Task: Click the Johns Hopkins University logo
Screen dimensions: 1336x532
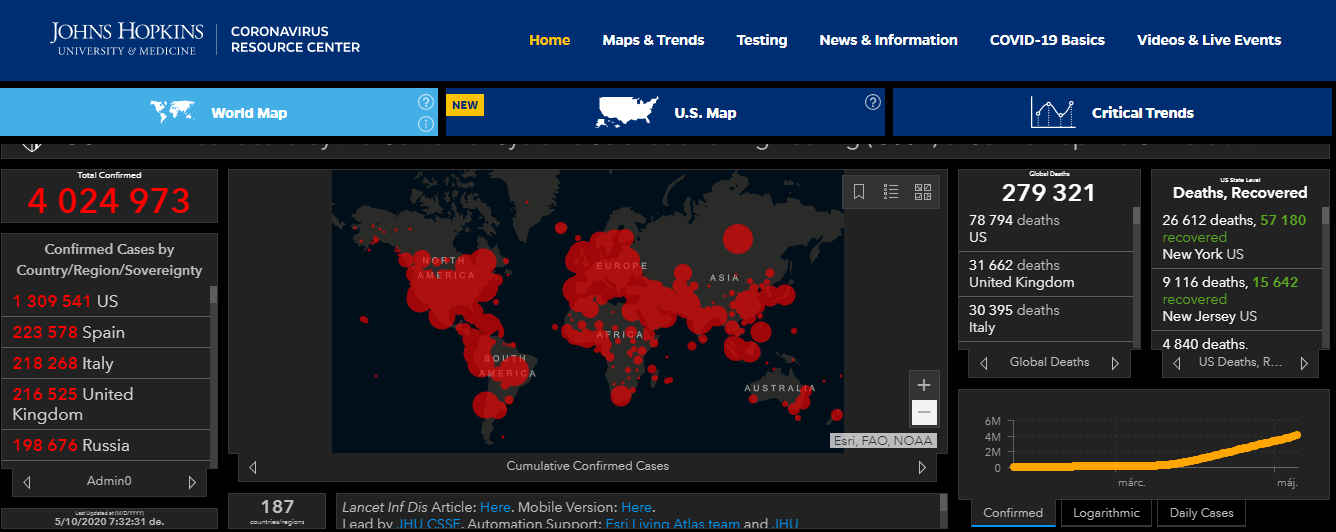Action: [127, 39]
